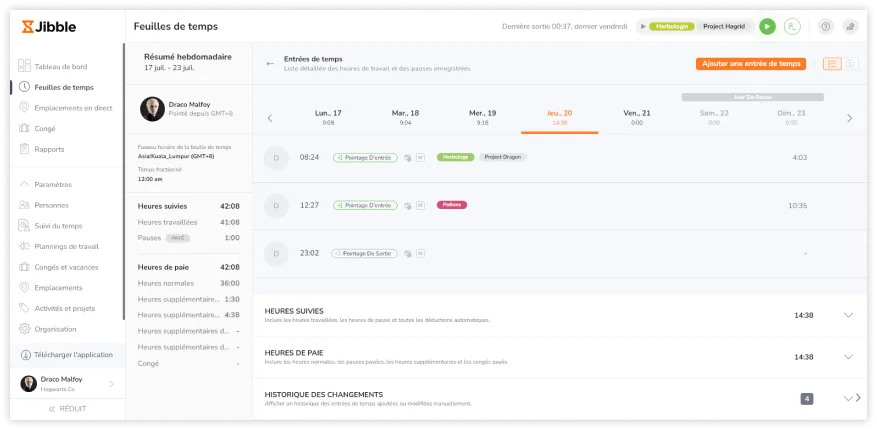Click the D avatar in the 12:27 row
The image size is (877, 430).
pyautogui.click(x=276, y=205)
